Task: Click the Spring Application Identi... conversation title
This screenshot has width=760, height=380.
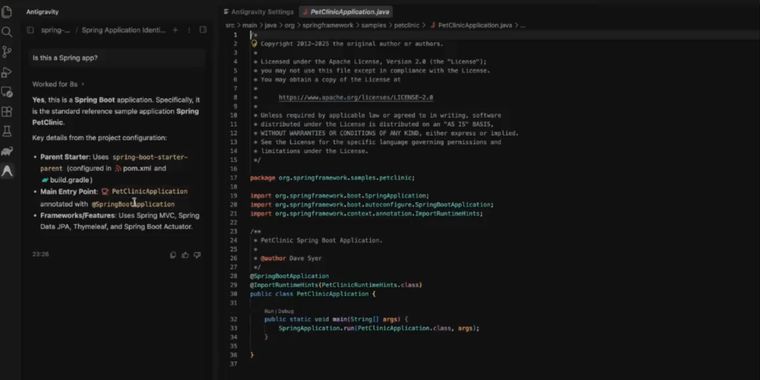Action: point(124,30)
